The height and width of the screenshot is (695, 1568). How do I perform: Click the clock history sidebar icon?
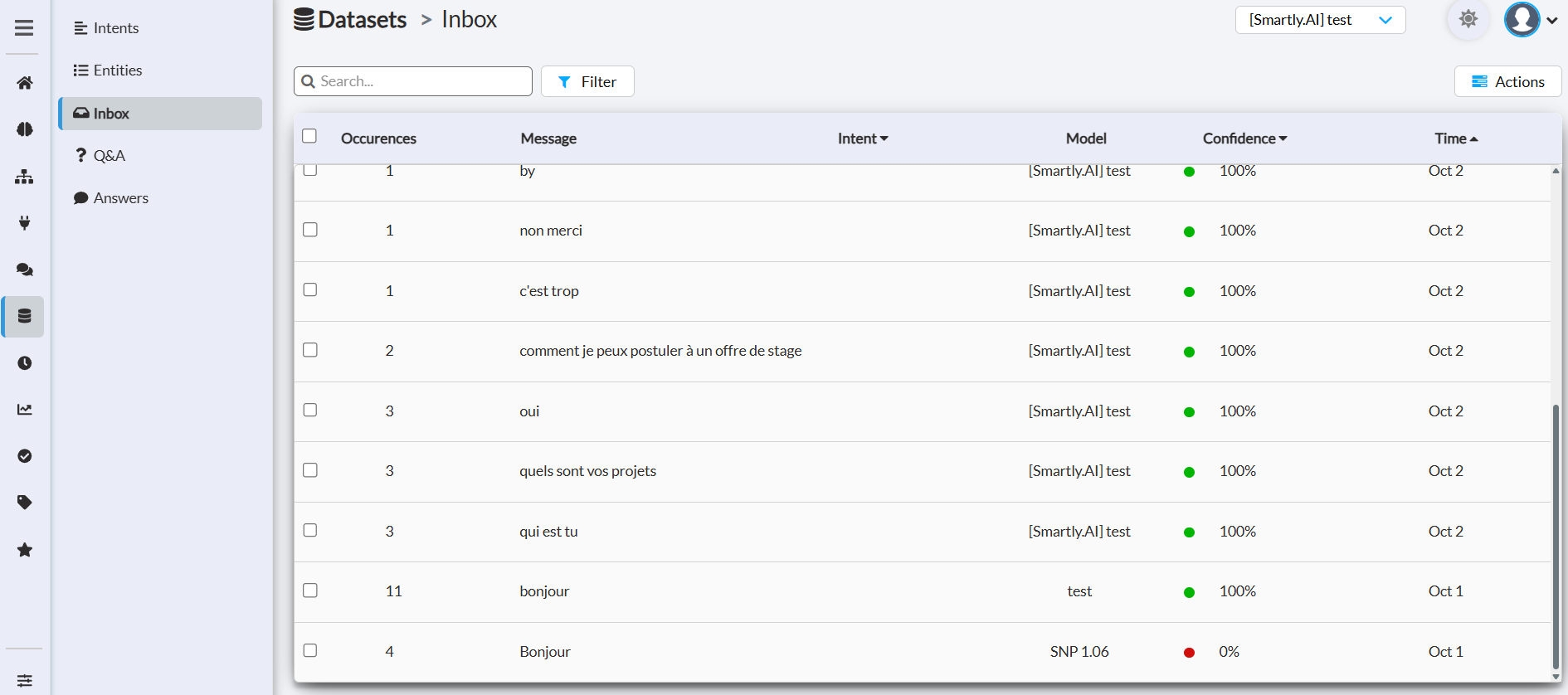(25, 363)
